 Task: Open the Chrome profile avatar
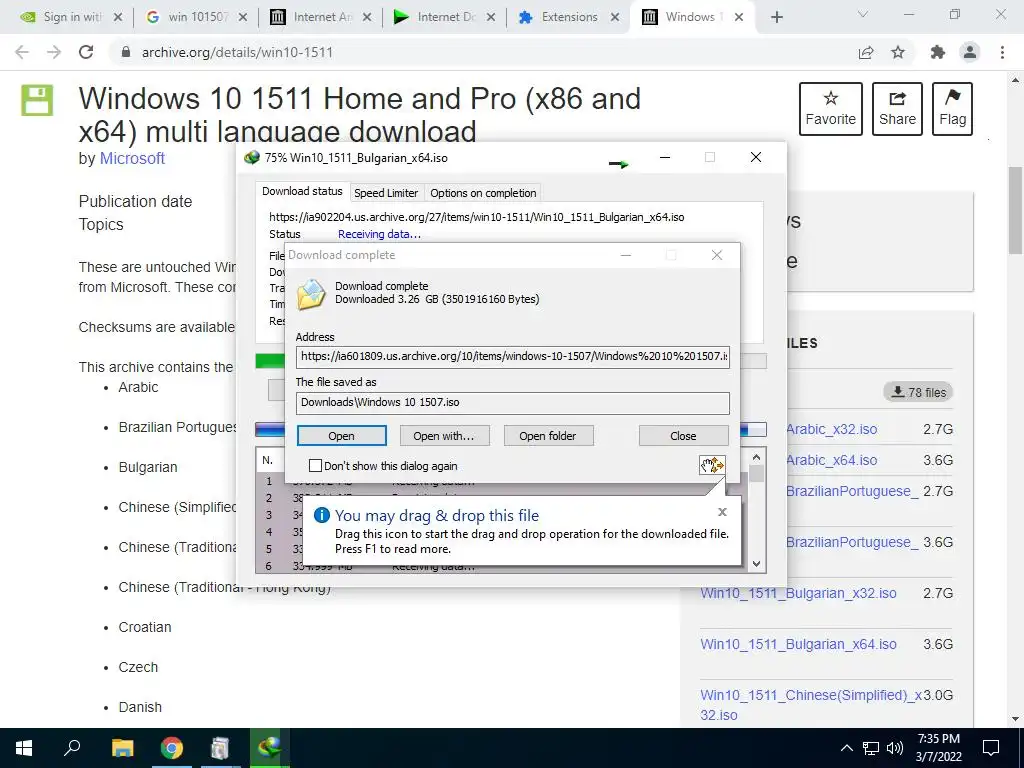coord(970,52)
